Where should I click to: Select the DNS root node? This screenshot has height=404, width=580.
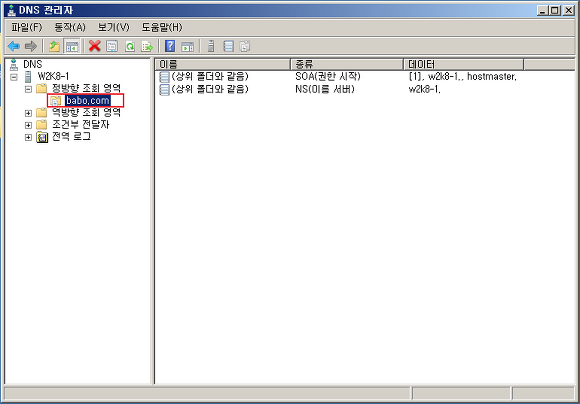pos(33,64)
